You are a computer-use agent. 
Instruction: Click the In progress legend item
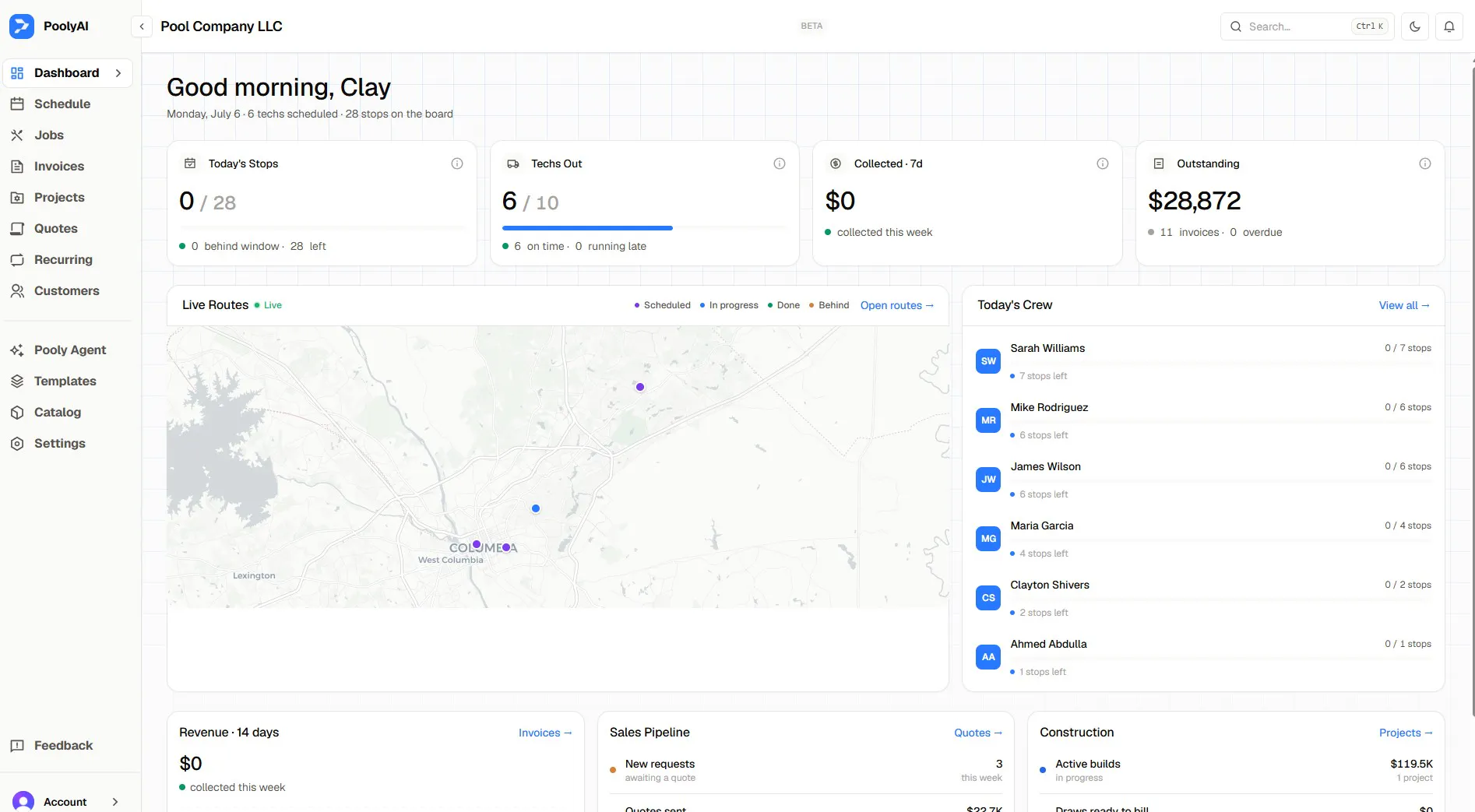(x=729, y=305)
